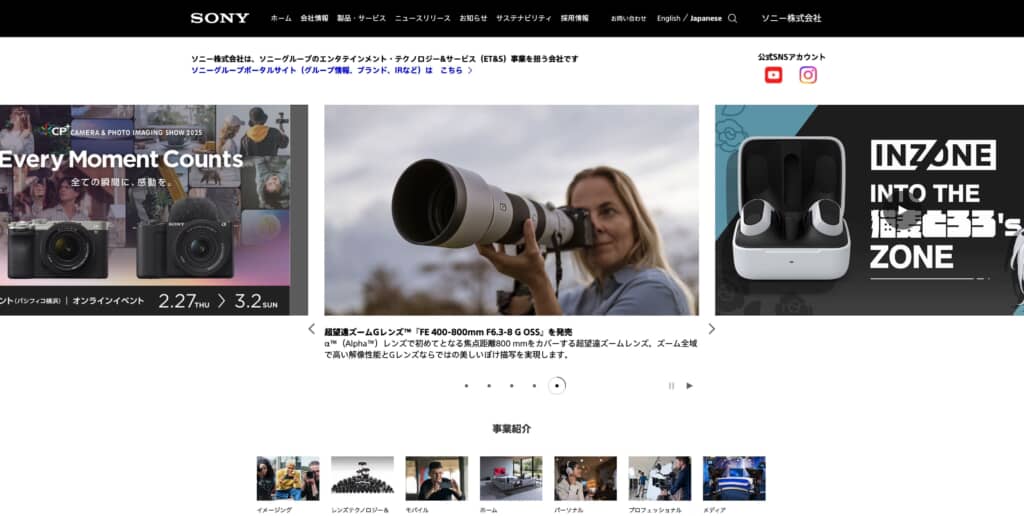
Task: Open Sony's official Instagram account
Action: tap(808, 75)
